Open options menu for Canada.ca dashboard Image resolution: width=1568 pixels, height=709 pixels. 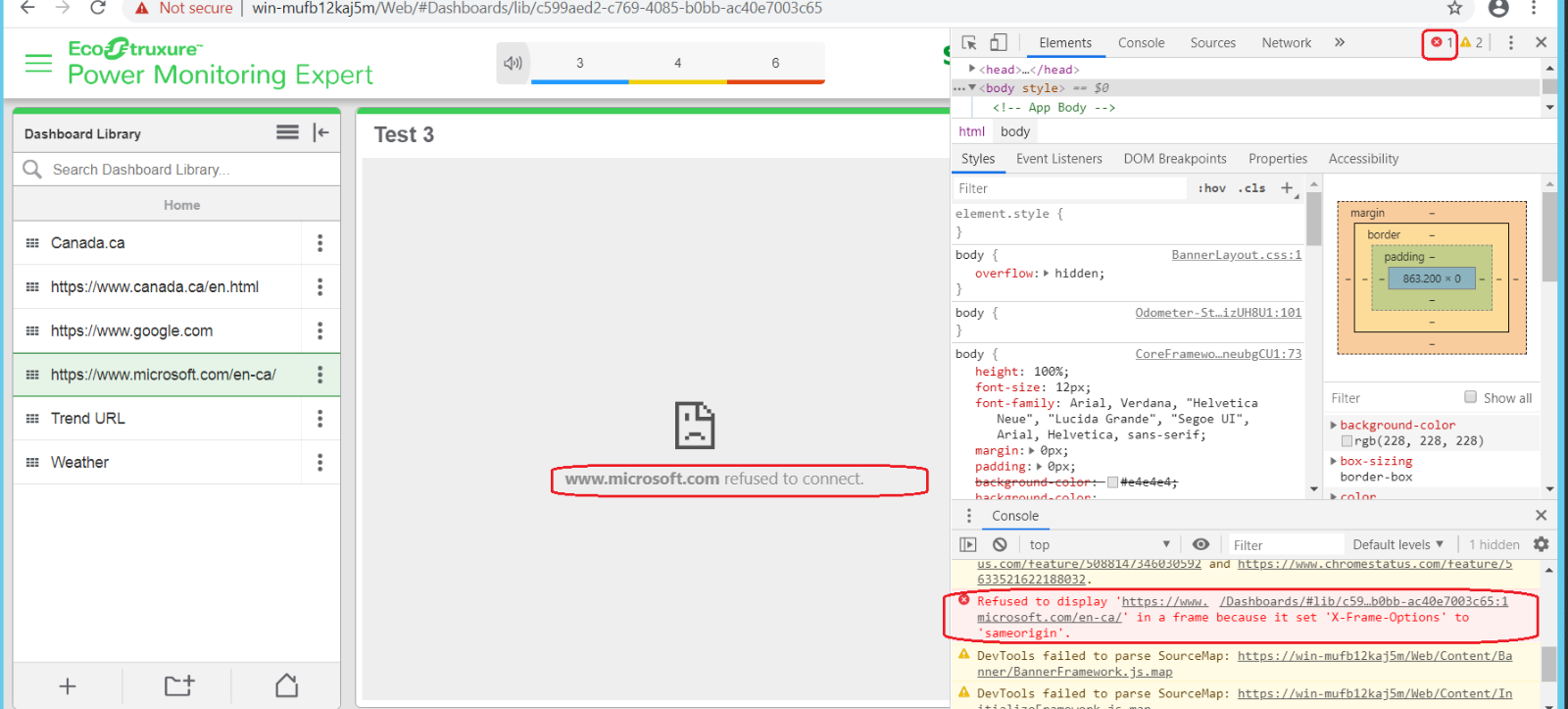[x=319, y=243]
